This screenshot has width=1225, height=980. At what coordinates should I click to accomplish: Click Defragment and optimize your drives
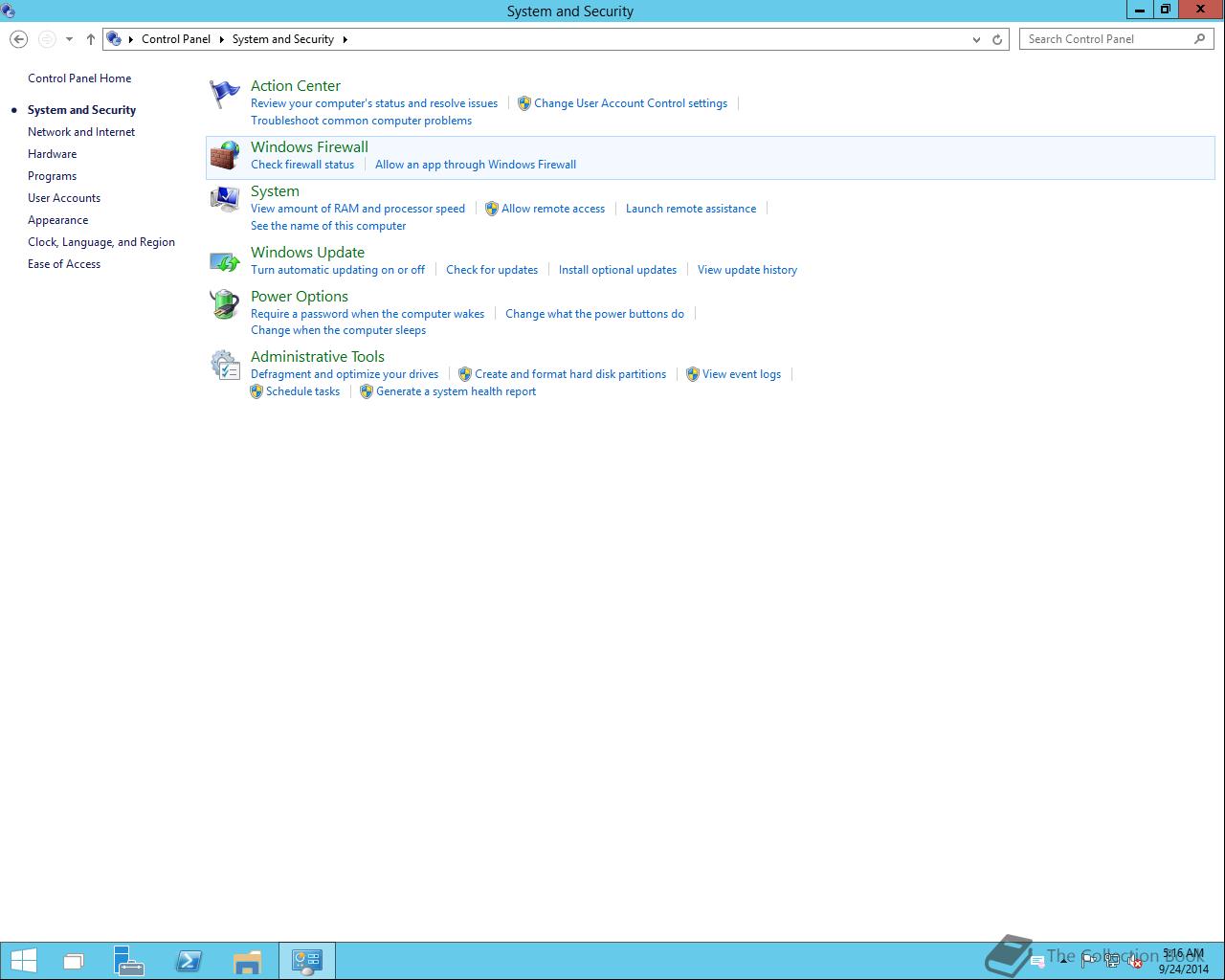(x=345, y=374)
